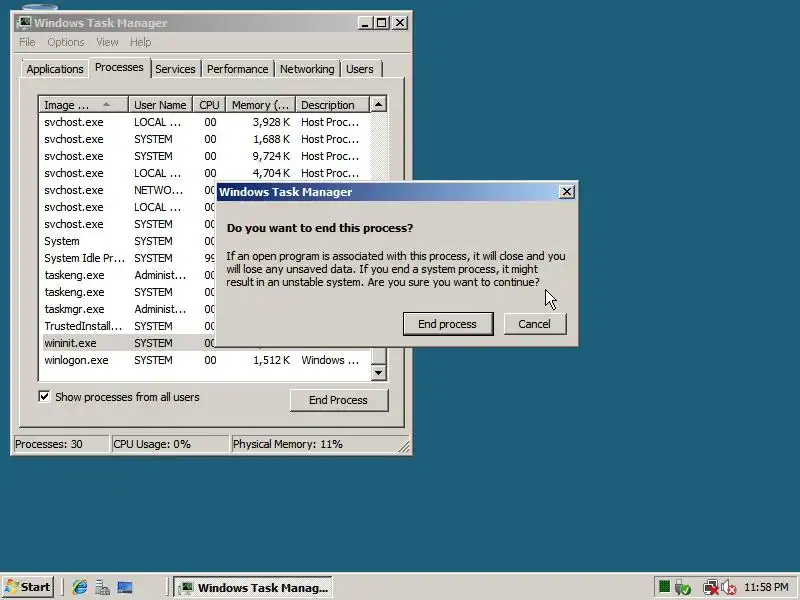Viewport: 800px width, 600px height.
Task: Open the muted volume tray icon
Action: [x=729, y=588]
